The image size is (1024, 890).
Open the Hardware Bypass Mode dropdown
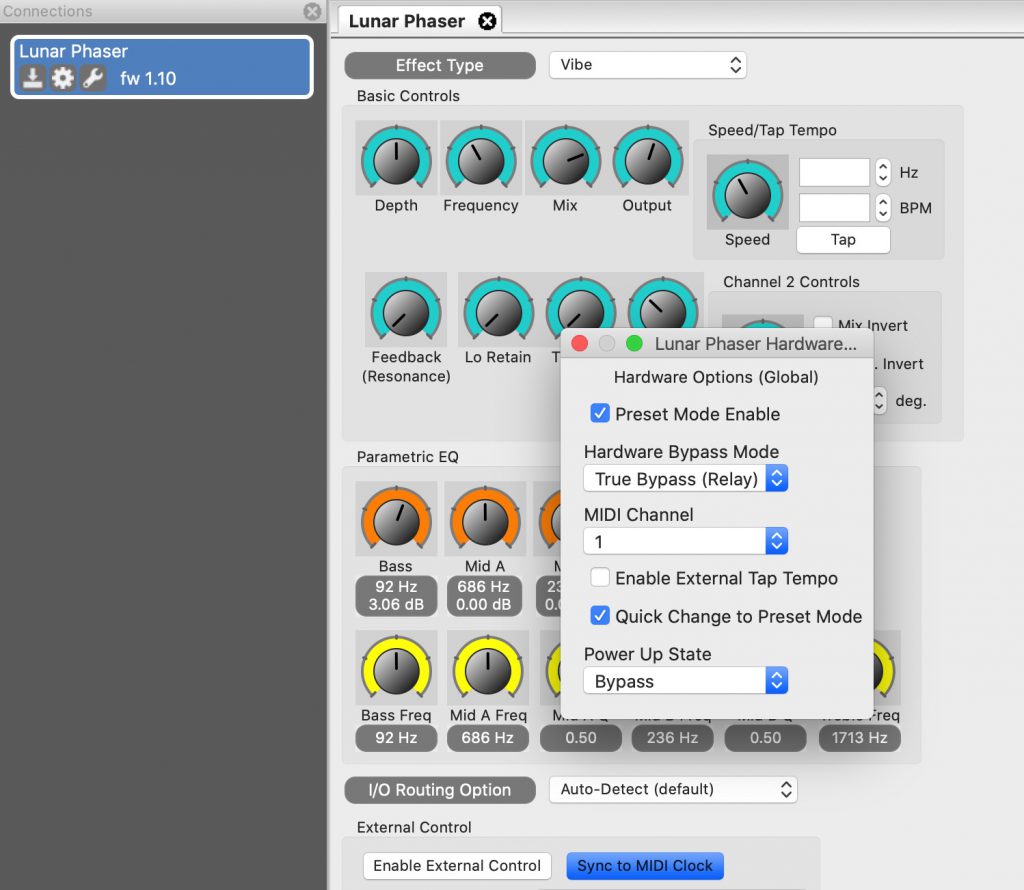click(685, 479)
